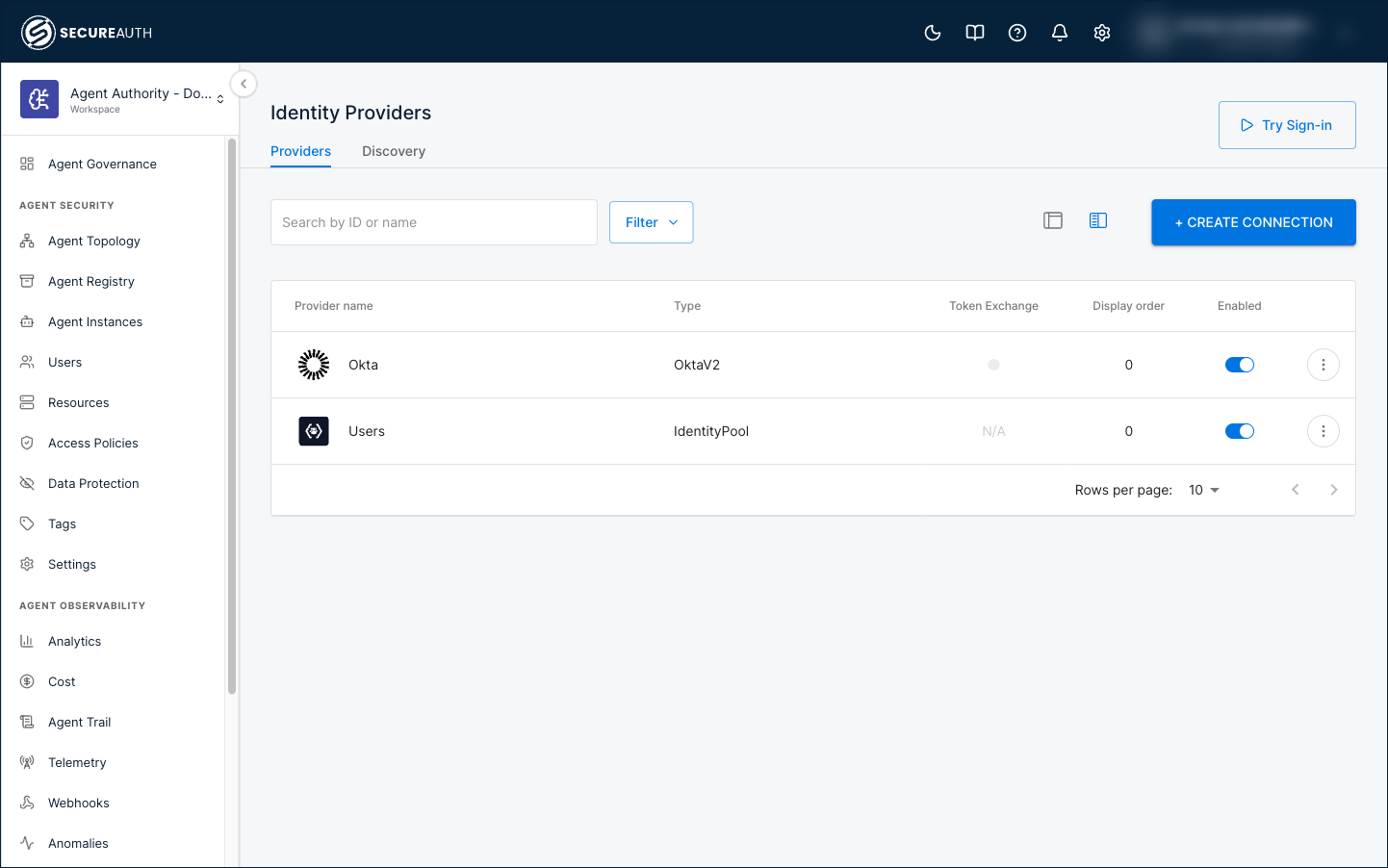Viewport: 1388px width, 868px height.
Task: Click the Webhooks icon
Action: [x=27, y=803]
